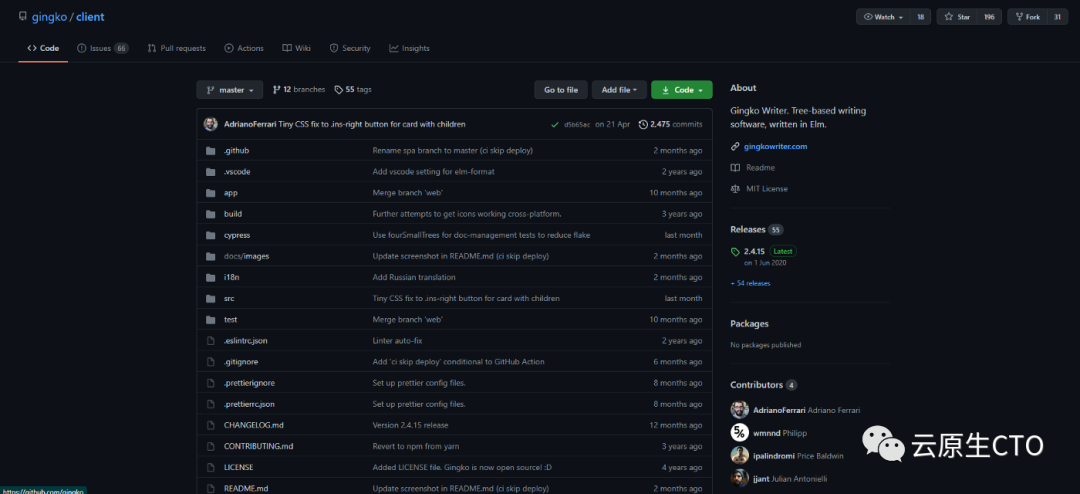Open the Insights tab

click(409, 48)
